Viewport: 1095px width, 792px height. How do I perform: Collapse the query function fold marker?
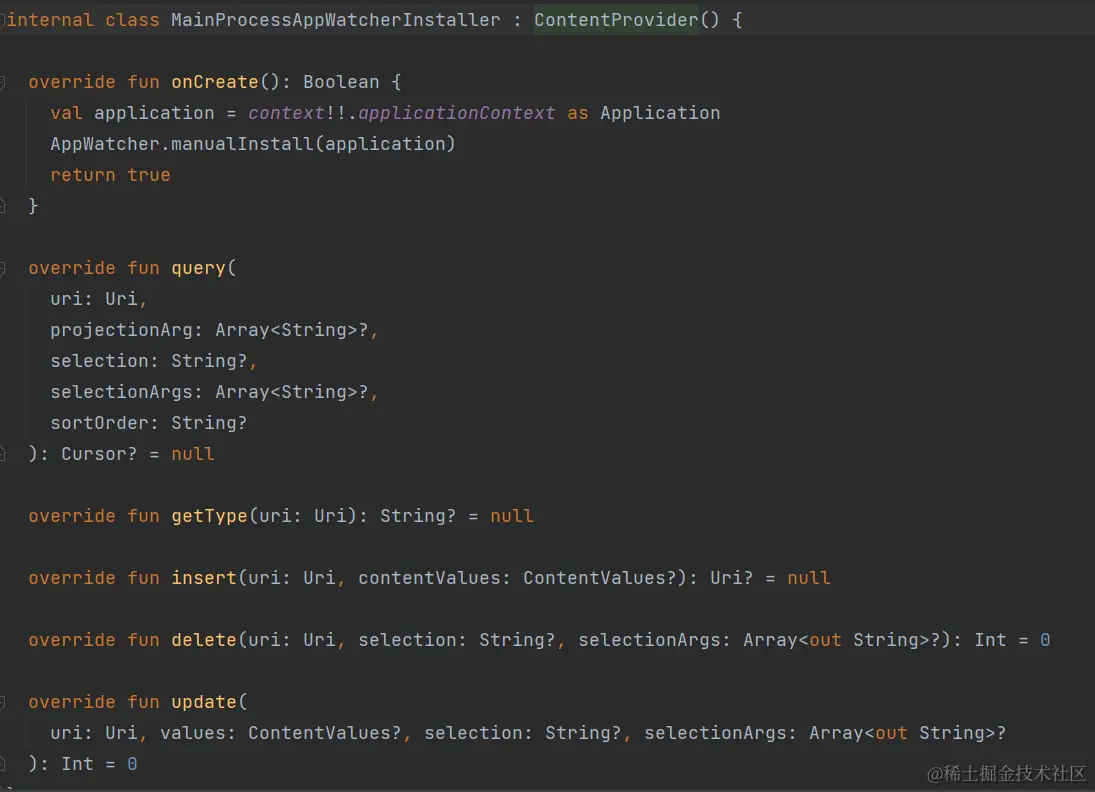click(3, 268)
